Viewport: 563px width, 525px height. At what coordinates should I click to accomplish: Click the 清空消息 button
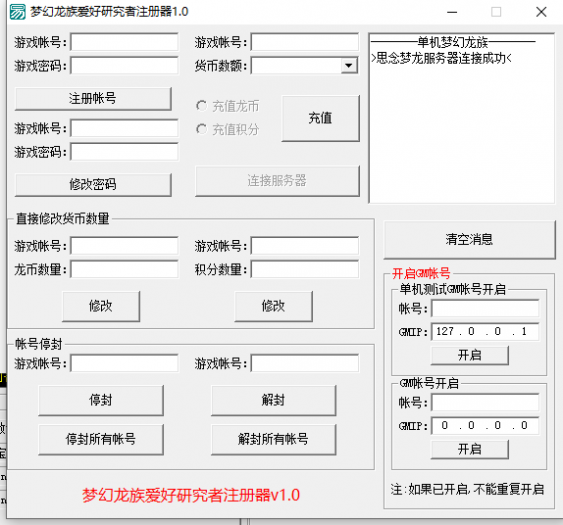(469, 239)
